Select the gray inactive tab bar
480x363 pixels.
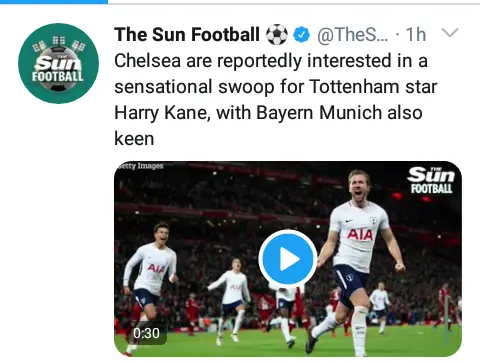pos(294,3)
